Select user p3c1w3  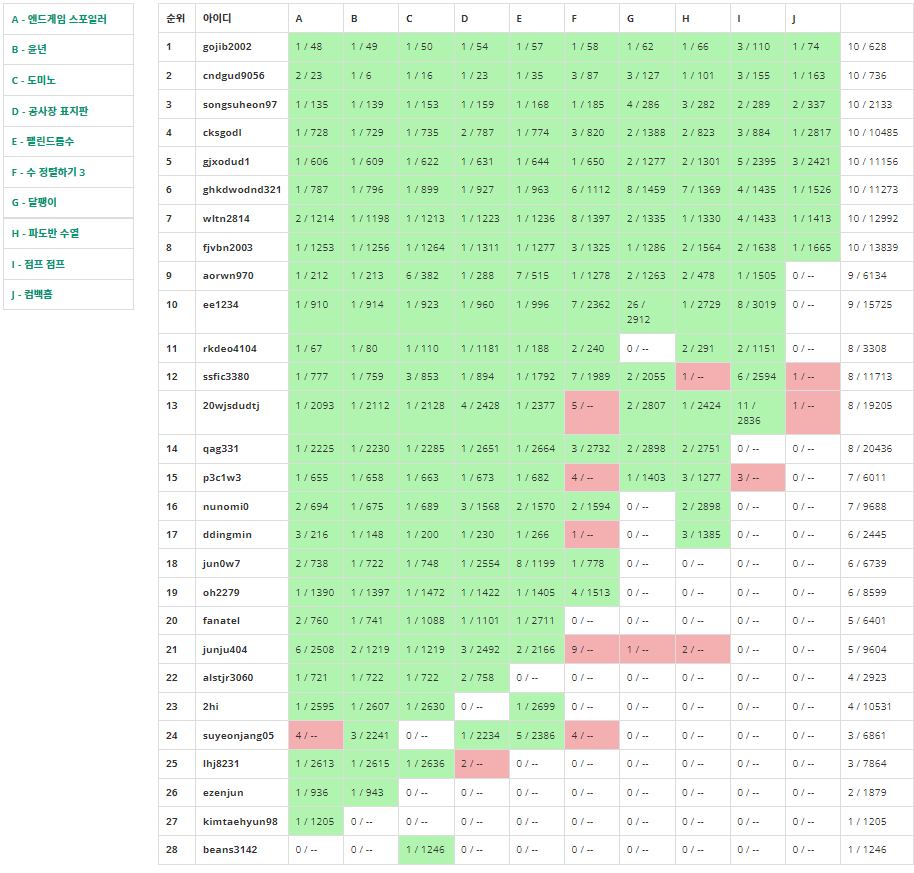point(222,478)
